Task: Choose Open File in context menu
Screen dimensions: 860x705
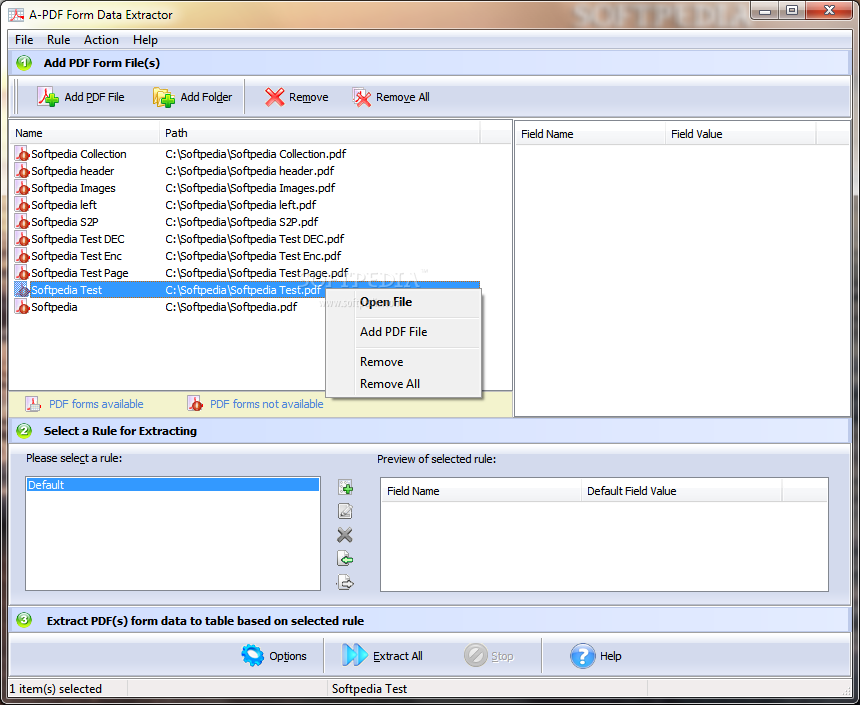Action: [x=403, y=302]
